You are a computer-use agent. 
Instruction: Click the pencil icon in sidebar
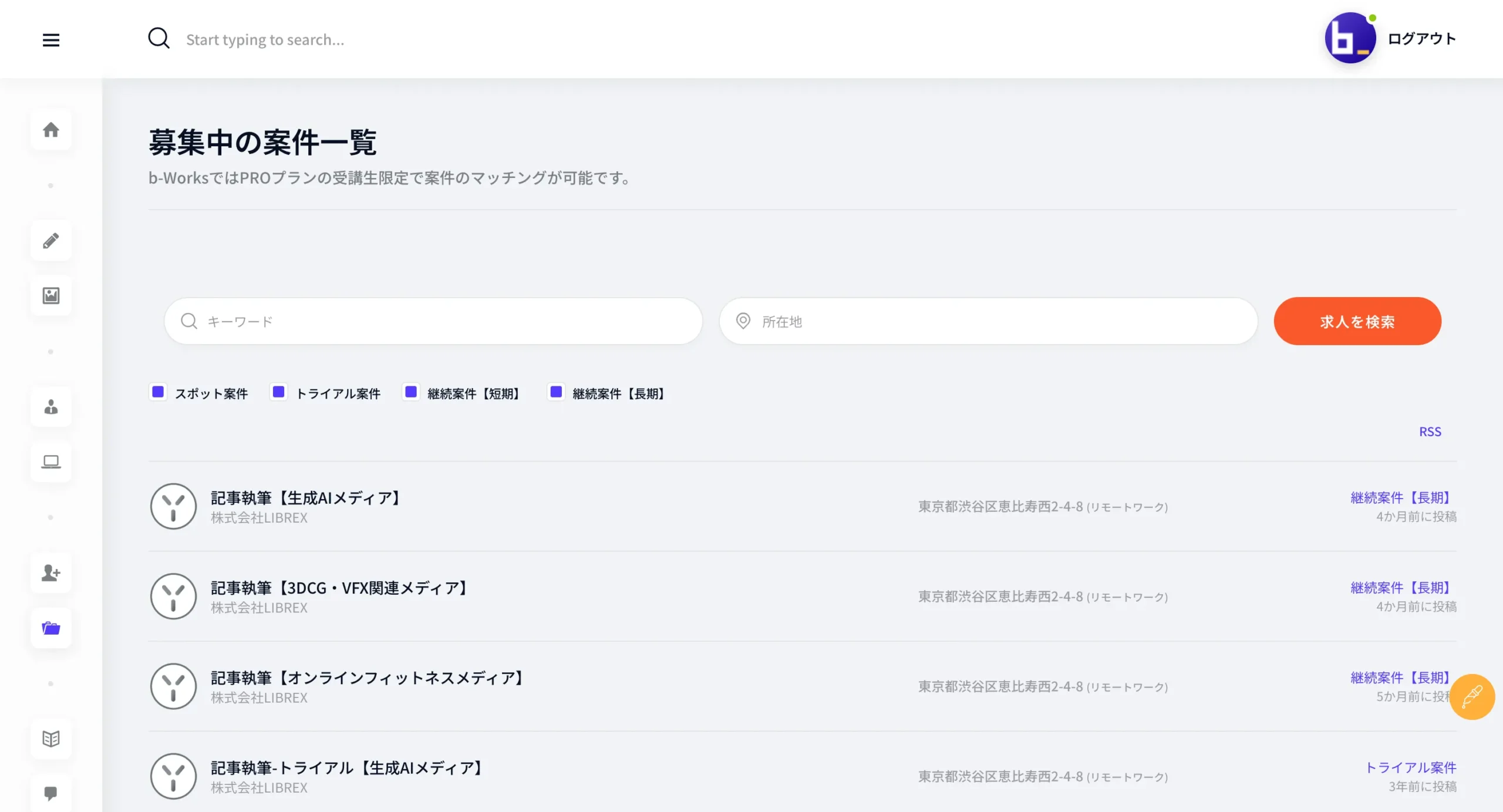(x=51, y=240)
